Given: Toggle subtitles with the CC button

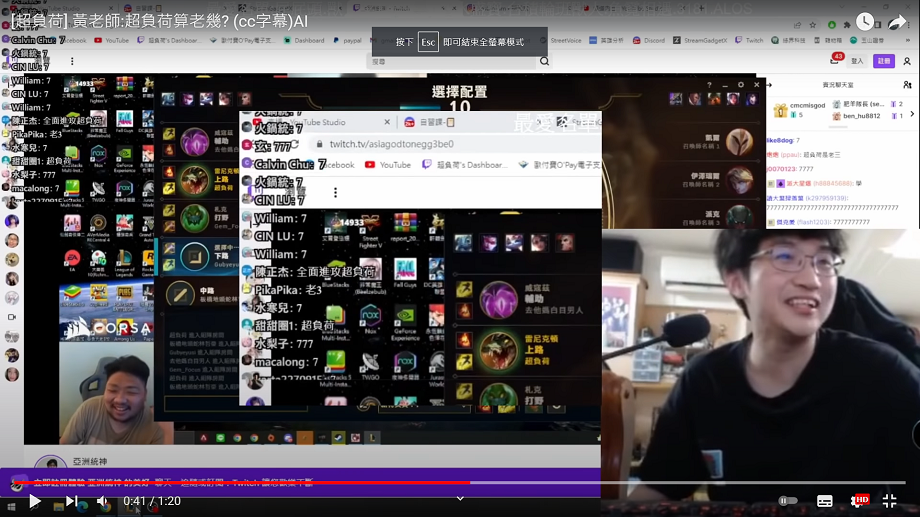Looking at the screenshot, I should (x=824, y=501).
